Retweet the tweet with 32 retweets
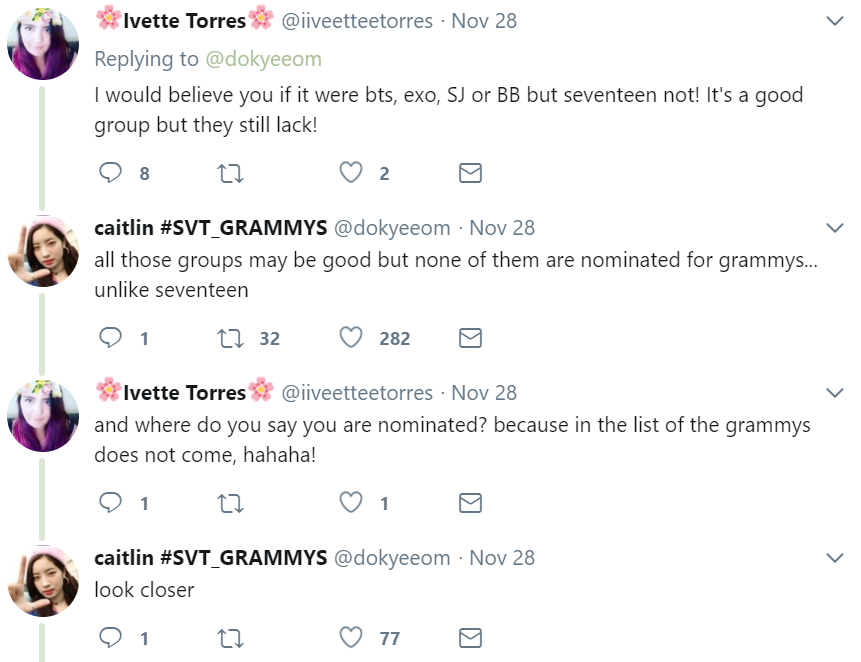This screenshot has width=861, height=662. 230,338
